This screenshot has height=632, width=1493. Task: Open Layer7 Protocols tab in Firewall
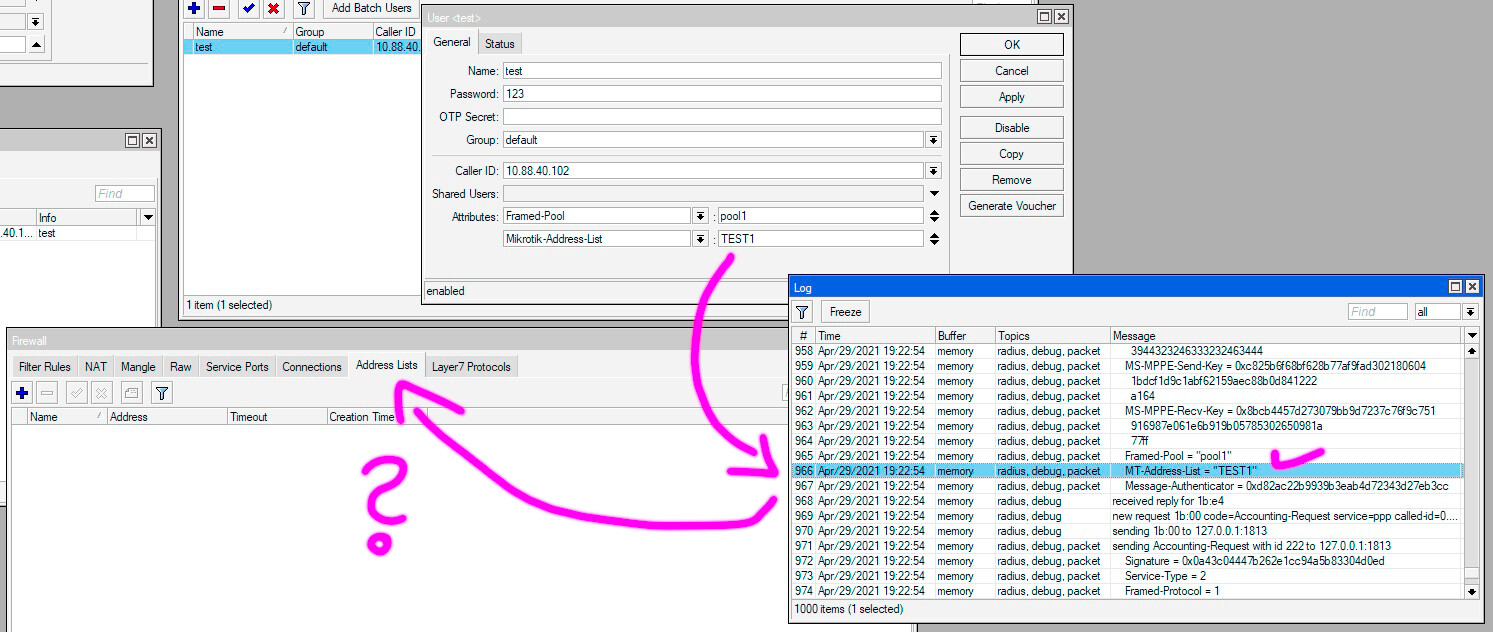pyautogui.click(x=471, y=367)
